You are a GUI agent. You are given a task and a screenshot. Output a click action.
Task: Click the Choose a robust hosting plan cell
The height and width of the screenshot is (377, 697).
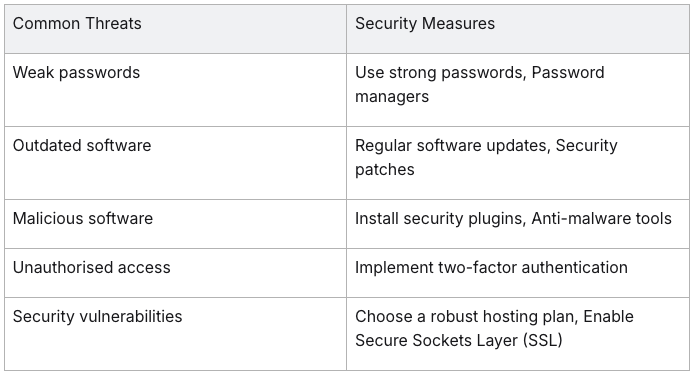click(x=518, y=334)
